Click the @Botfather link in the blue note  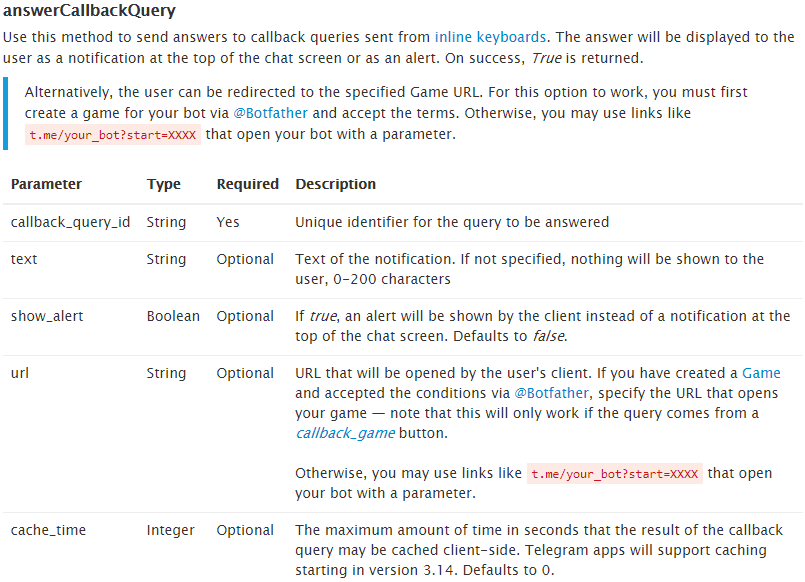(270, 113)
